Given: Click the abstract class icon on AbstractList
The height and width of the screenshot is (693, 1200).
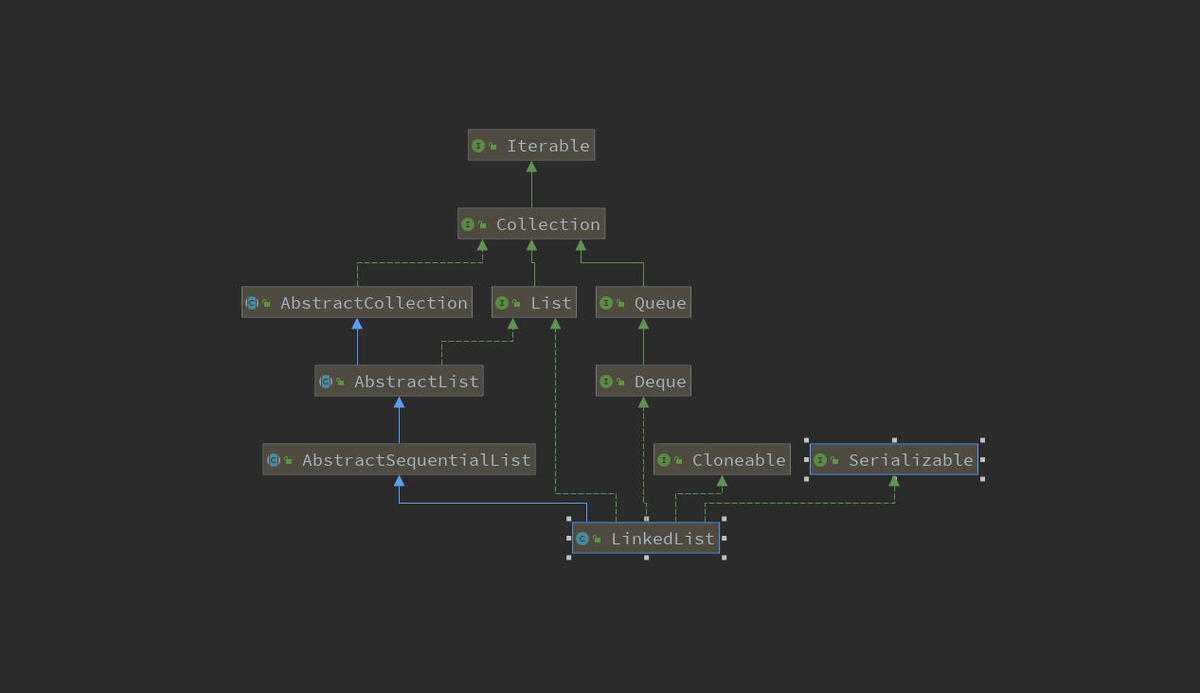Looking at the screenshot, I should (x=325, y=382).
